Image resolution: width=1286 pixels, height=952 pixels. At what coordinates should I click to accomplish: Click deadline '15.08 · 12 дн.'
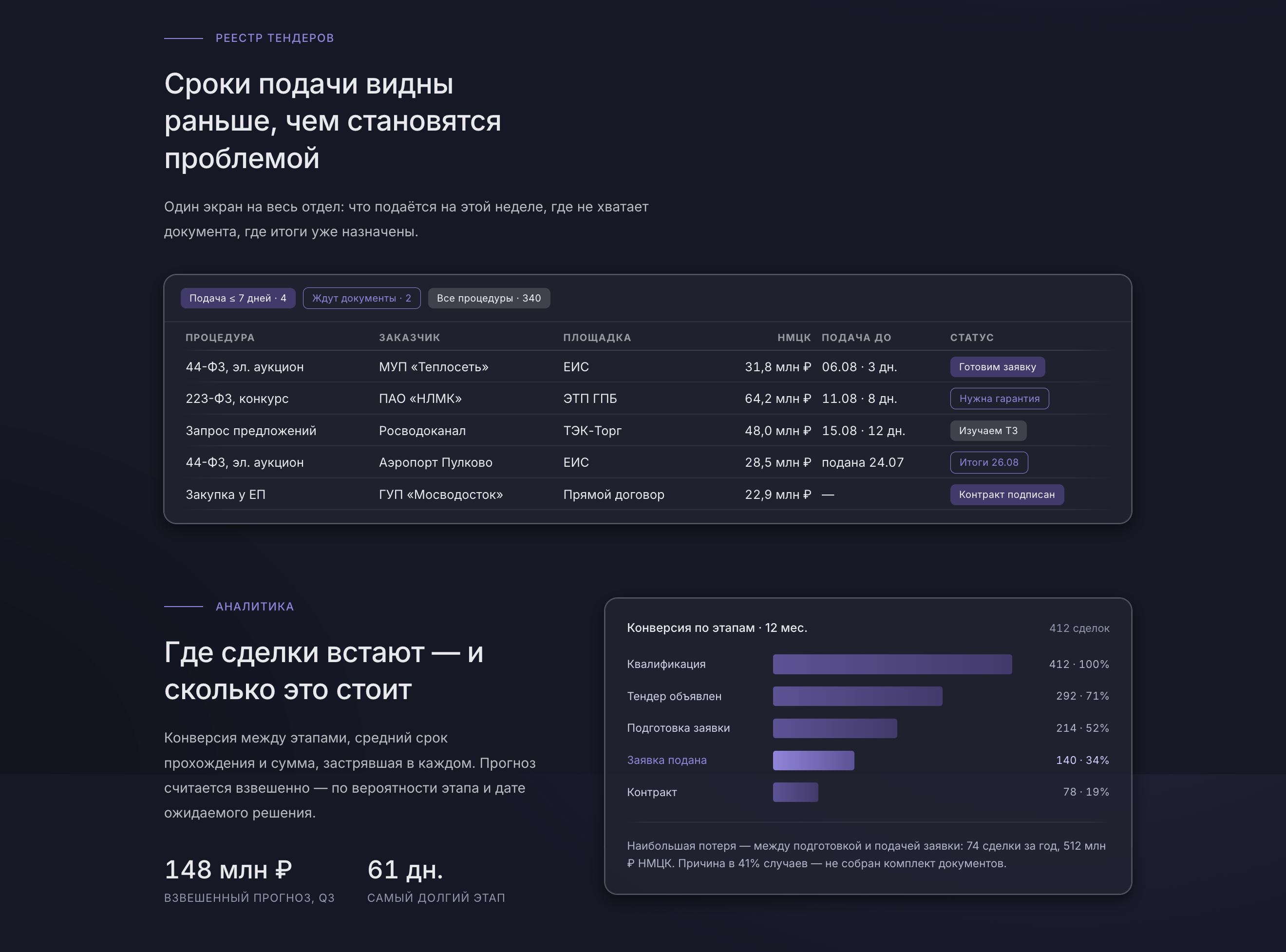[863, 431]
